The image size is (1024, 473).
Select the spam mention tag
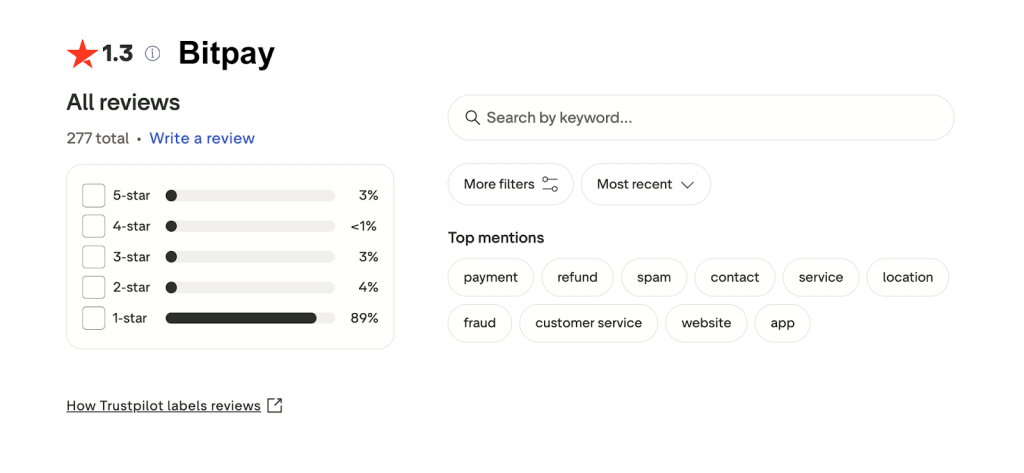pyautogui.click(x=654, y=278)
